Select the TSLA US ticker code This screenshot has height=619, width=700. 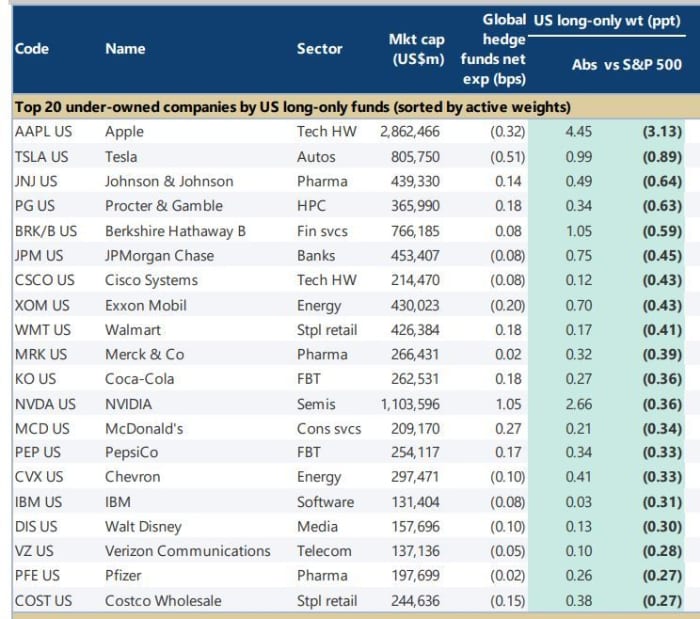coord(42,157)
